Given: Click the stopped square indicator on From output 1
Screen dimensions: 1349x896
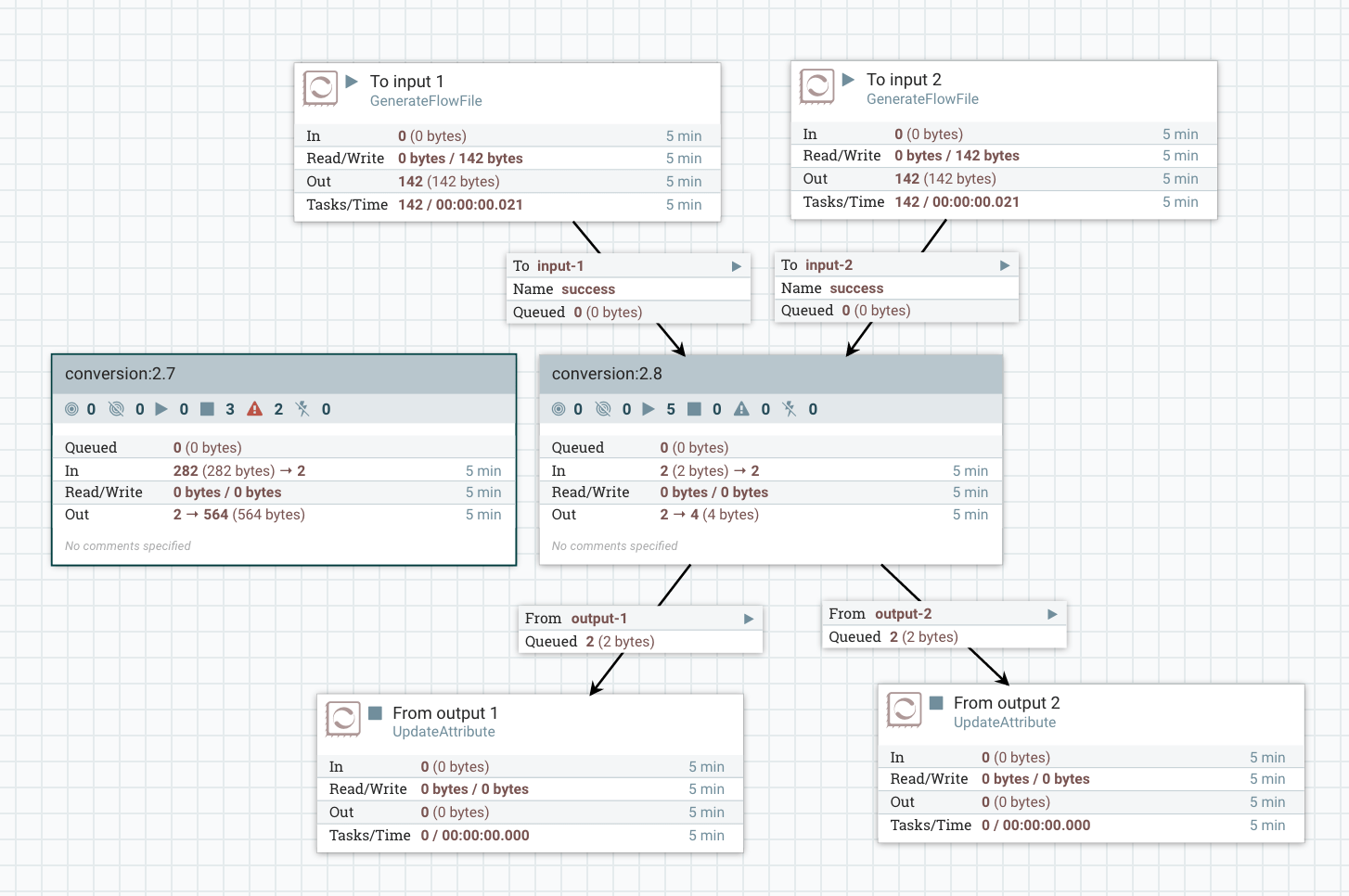Looking at the screenshot, I should pyautogui.click(x=375, y=712).
